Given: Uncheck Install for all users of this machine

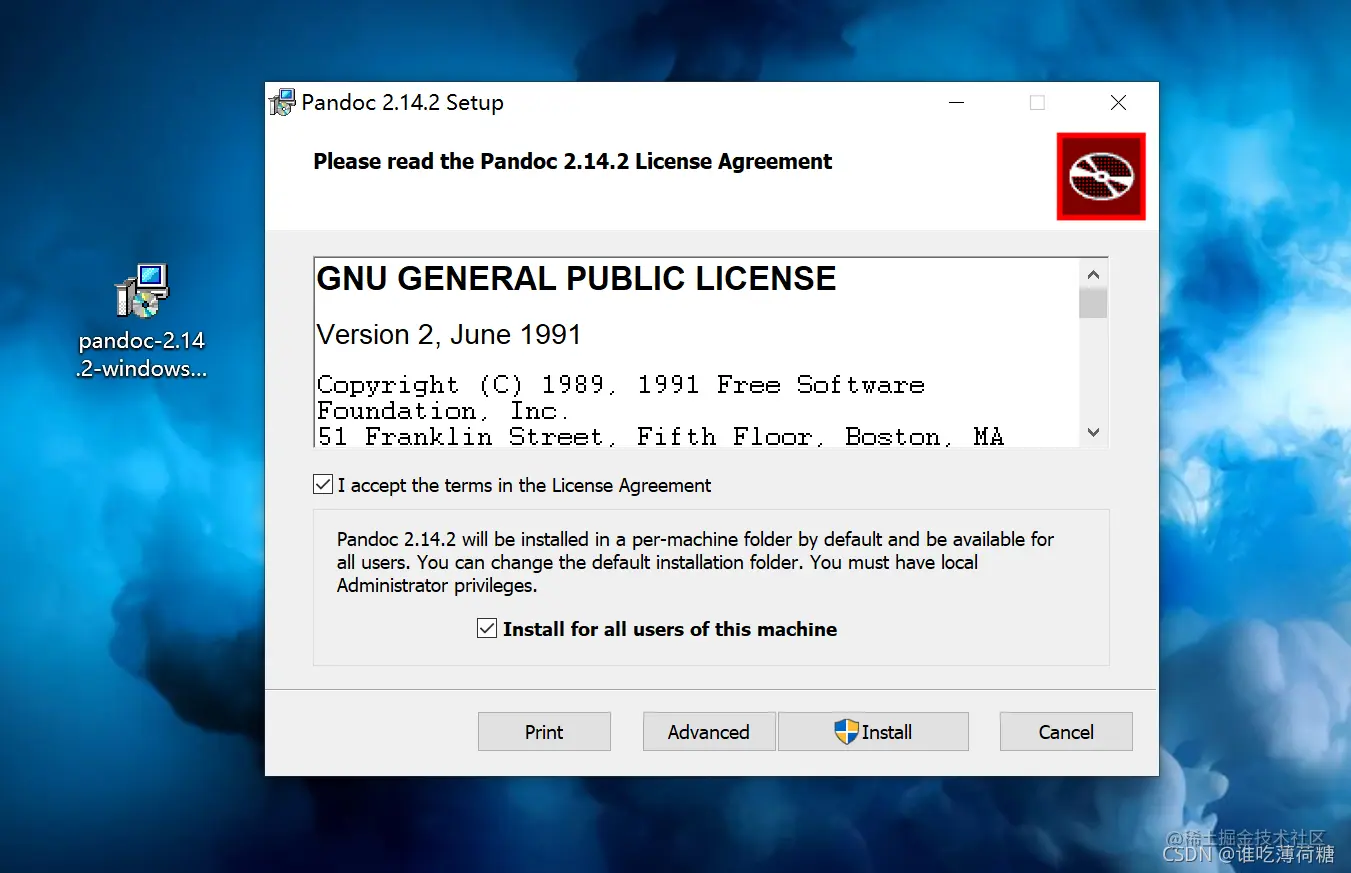Looking at the screenshot, I should click(x=487, y=629).
